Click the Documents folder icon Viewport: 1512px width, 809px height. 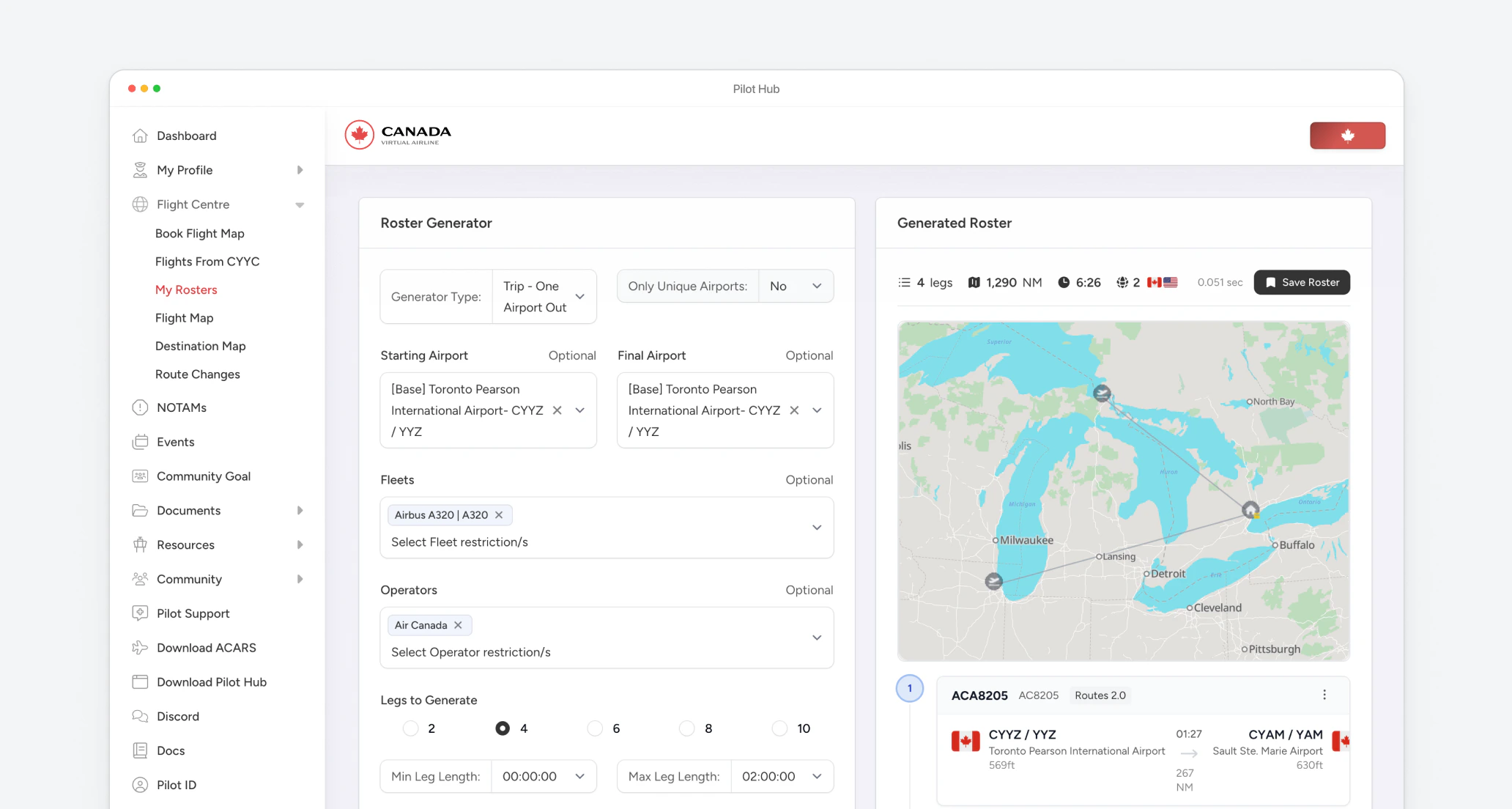click(x=140, y=511)
